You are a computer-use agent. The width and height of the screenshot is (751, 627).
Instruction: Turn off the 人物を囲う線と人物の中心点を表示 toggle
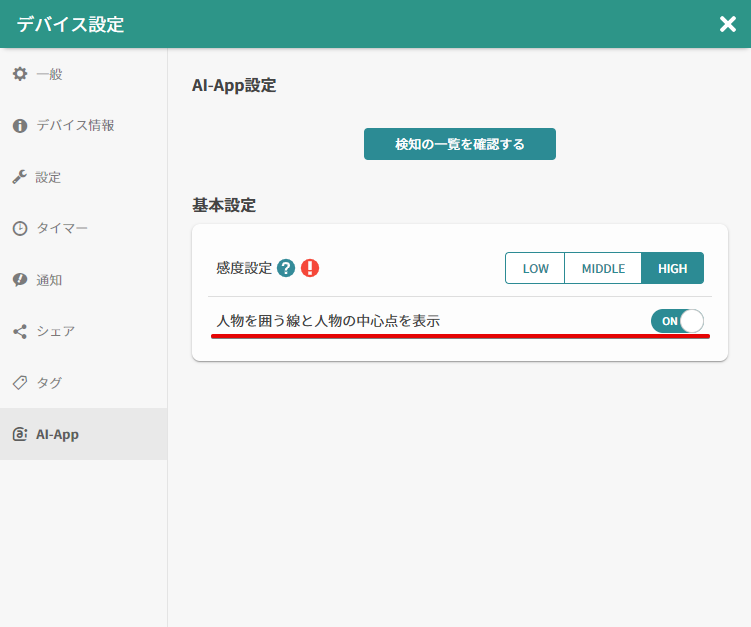[677, 321]
